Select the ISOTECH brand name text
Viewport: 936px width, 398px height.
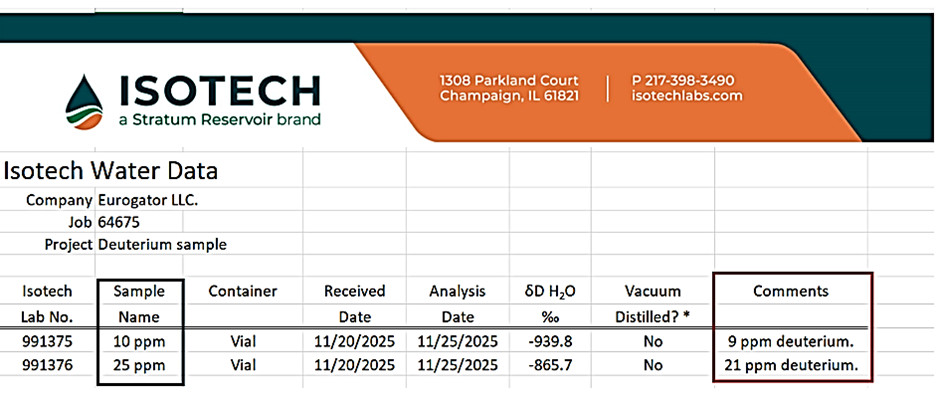220,92
